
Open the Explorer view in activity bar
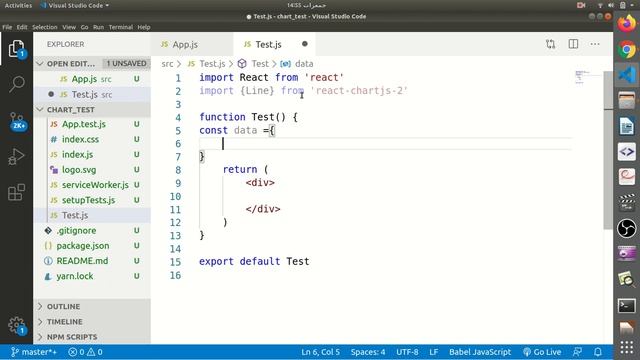(x=16, y=49)
